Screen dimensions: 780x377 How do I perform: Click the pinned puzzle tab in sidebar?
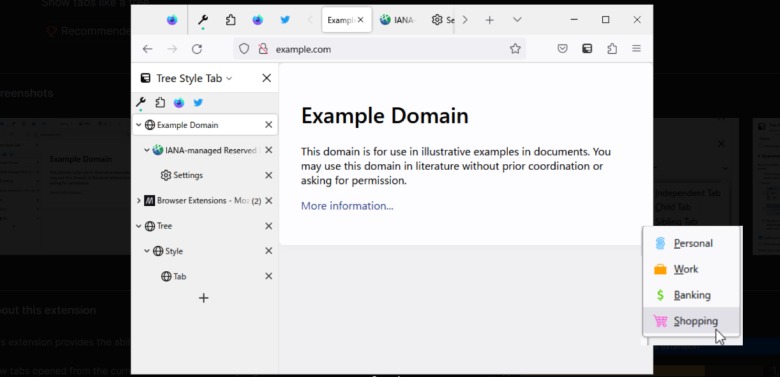(160, 102)
